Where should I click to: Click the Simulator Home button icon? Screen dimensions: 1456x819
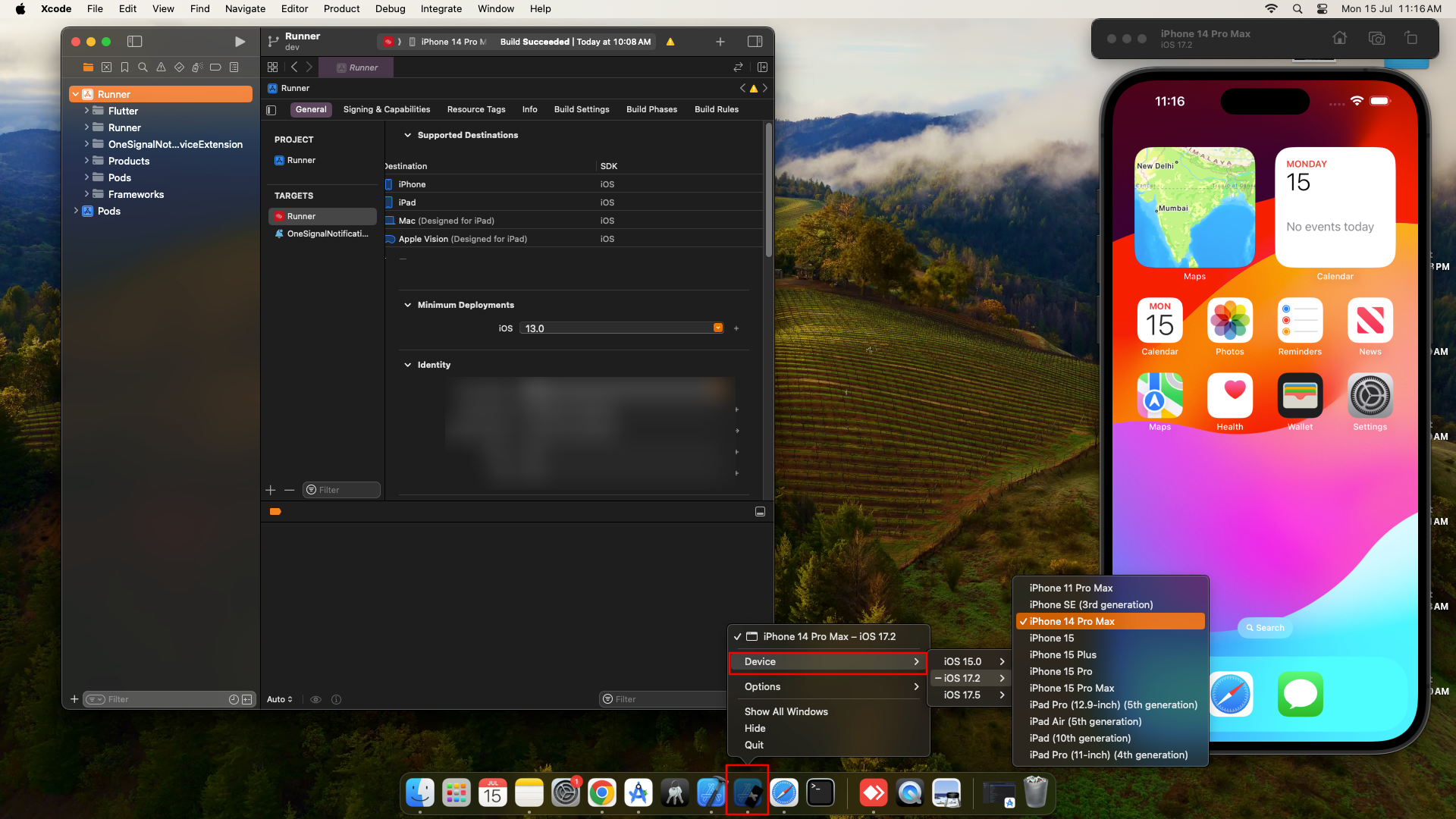coord(1340,38)
